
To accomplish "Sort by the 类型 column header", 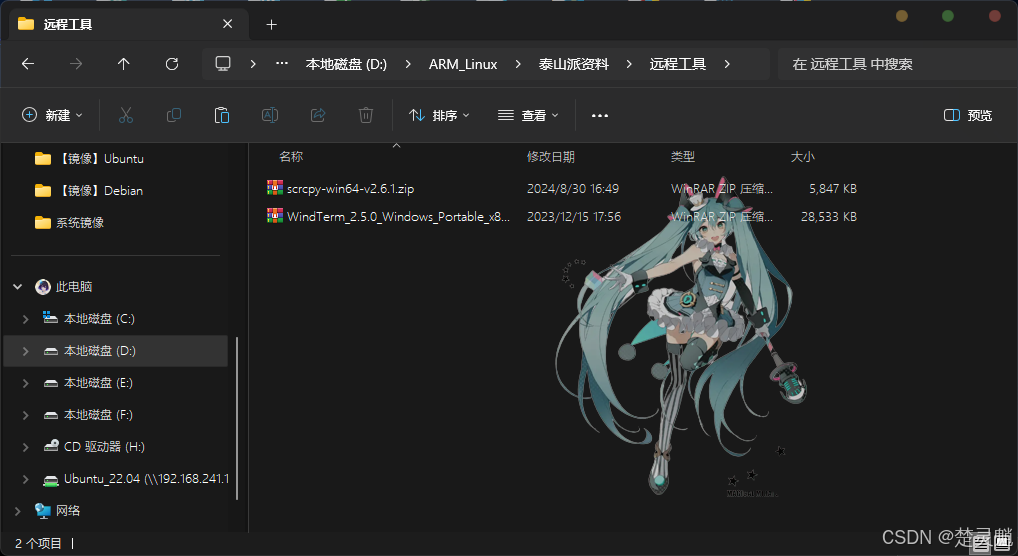I will pyautogui.click(x=682, y=157).
